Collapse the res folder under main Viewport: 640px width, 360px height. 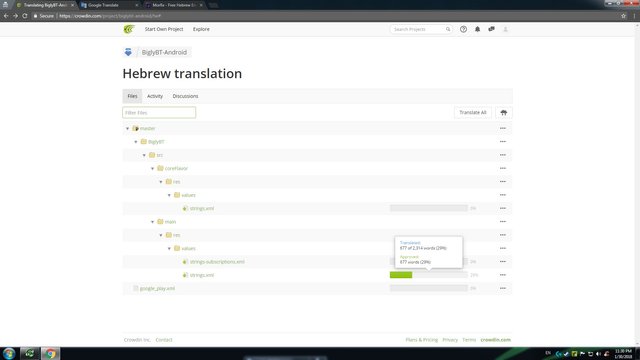161,235
